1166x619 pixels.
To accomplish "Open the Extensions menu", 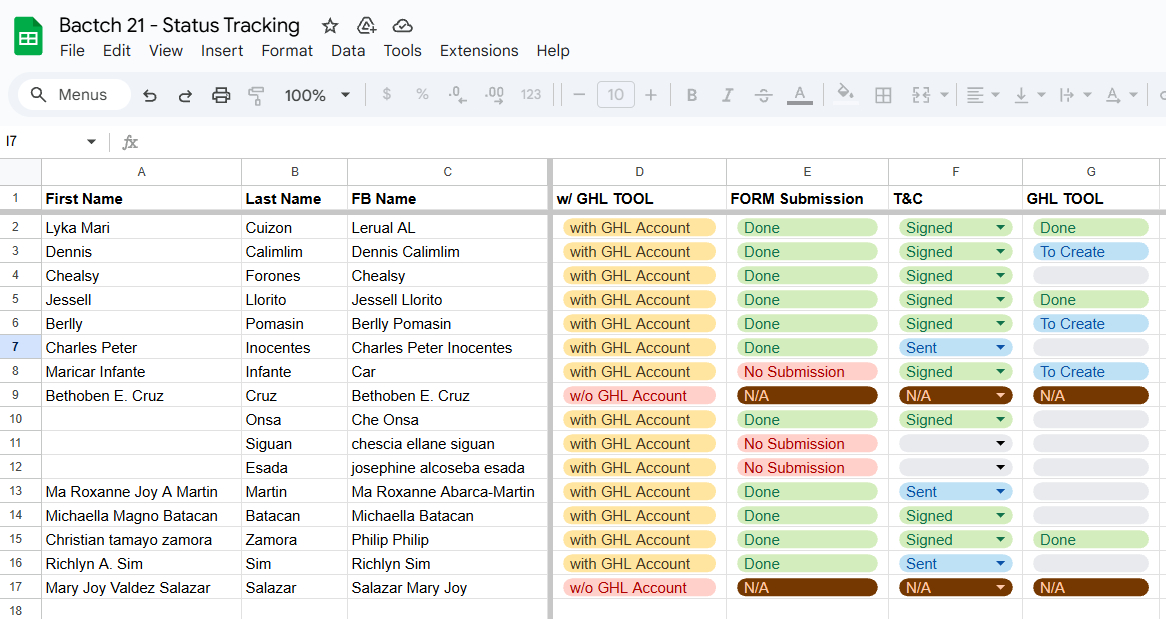I will [x=479, y=51].
